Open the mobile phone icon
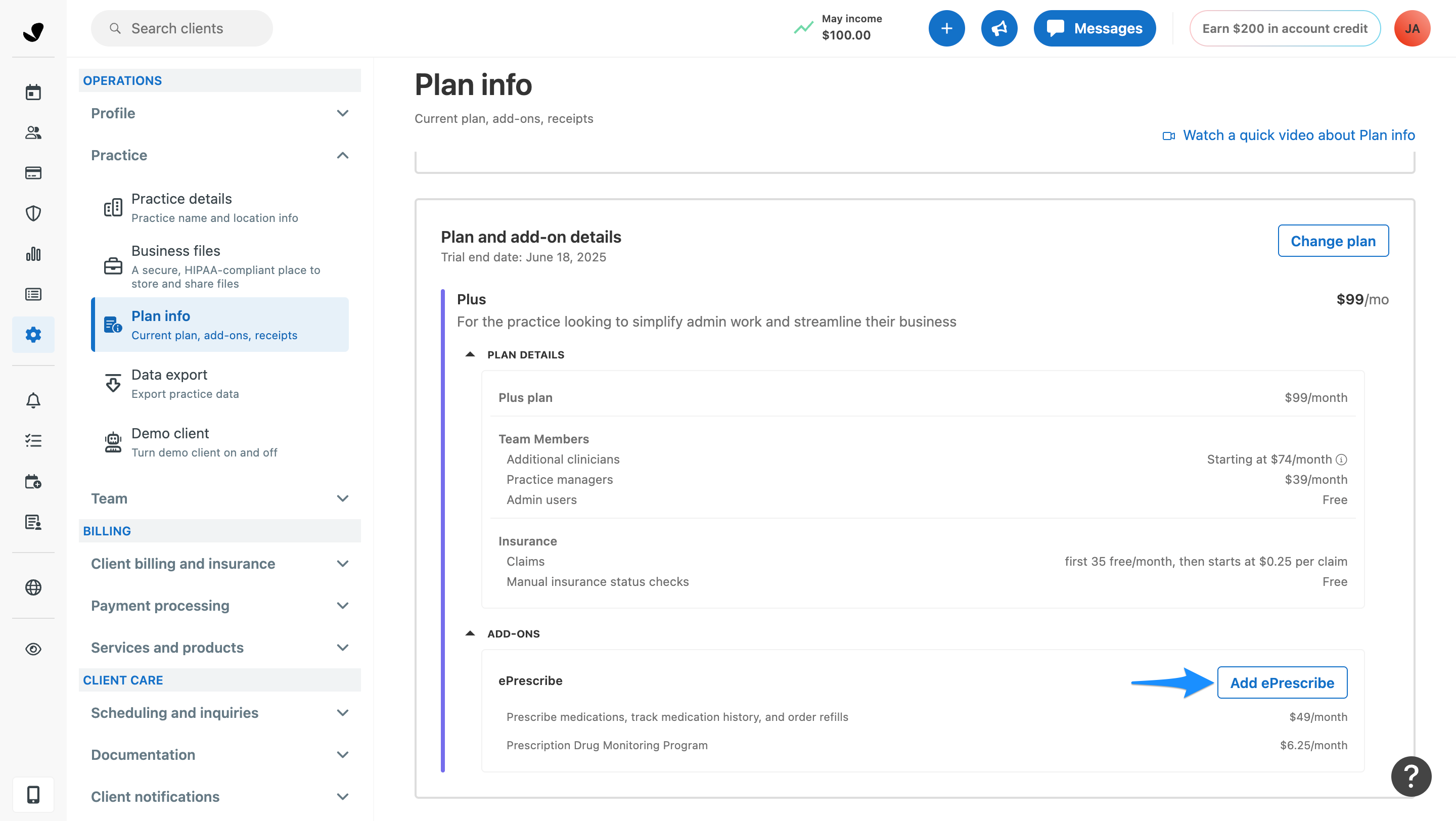This screenshot has height=821, width=1456. (33, 795)
